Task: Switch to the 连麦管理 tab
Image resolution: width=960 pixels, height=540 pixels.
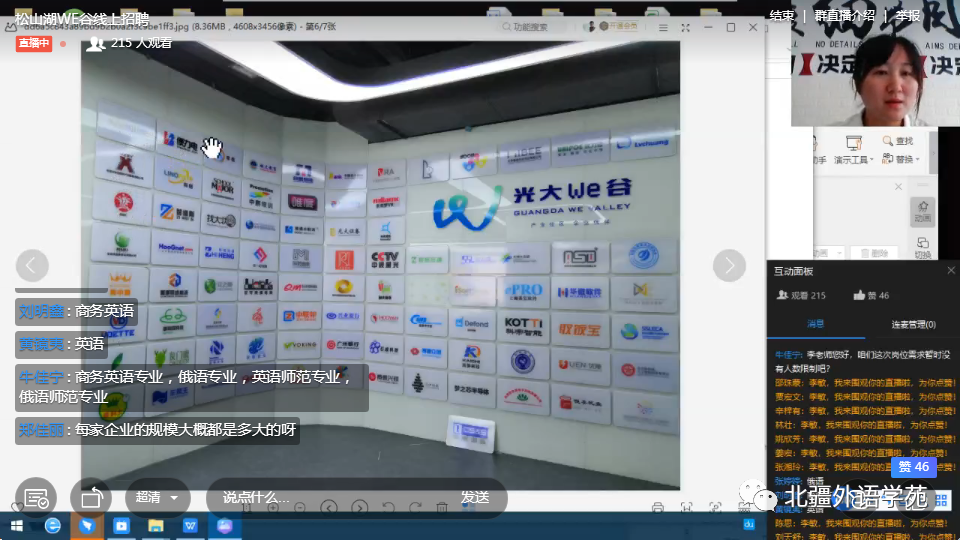Action: (913, 324)
